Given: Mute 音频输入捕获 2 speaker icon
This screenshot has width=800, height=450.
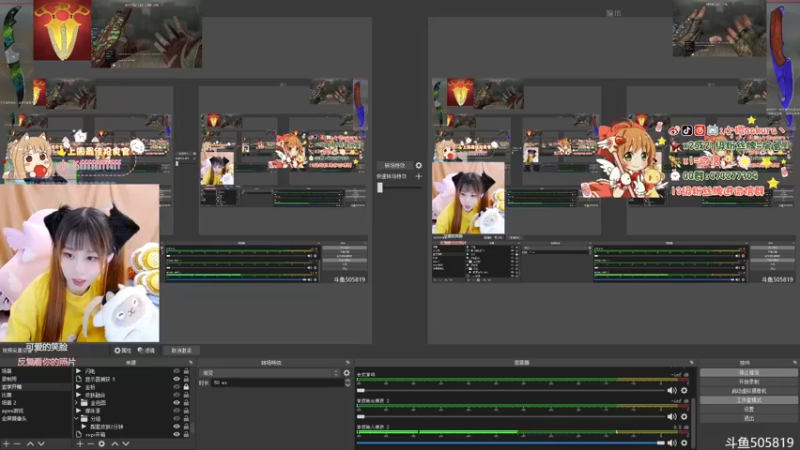Looking at the screenshot, I should coord(672,443).
